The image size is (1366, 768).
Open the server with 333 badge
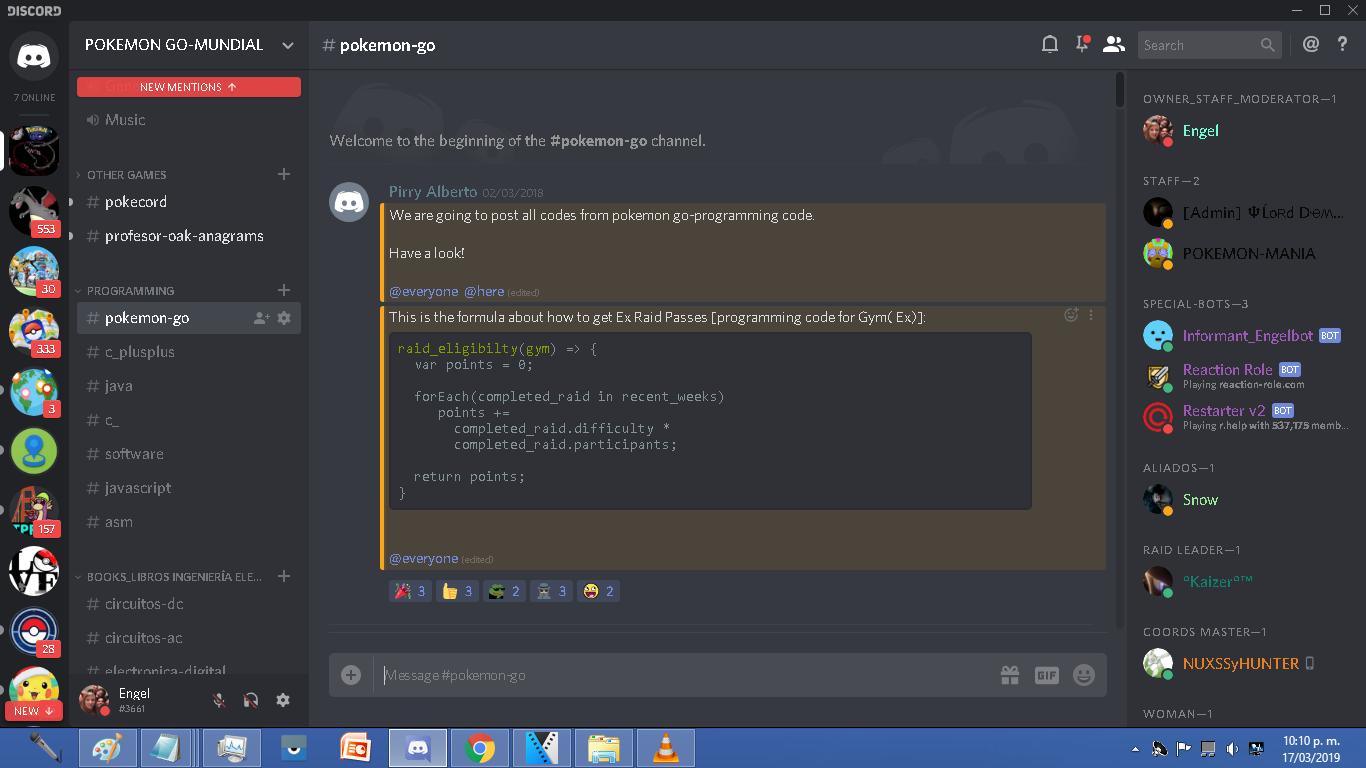tap(34, 331)
